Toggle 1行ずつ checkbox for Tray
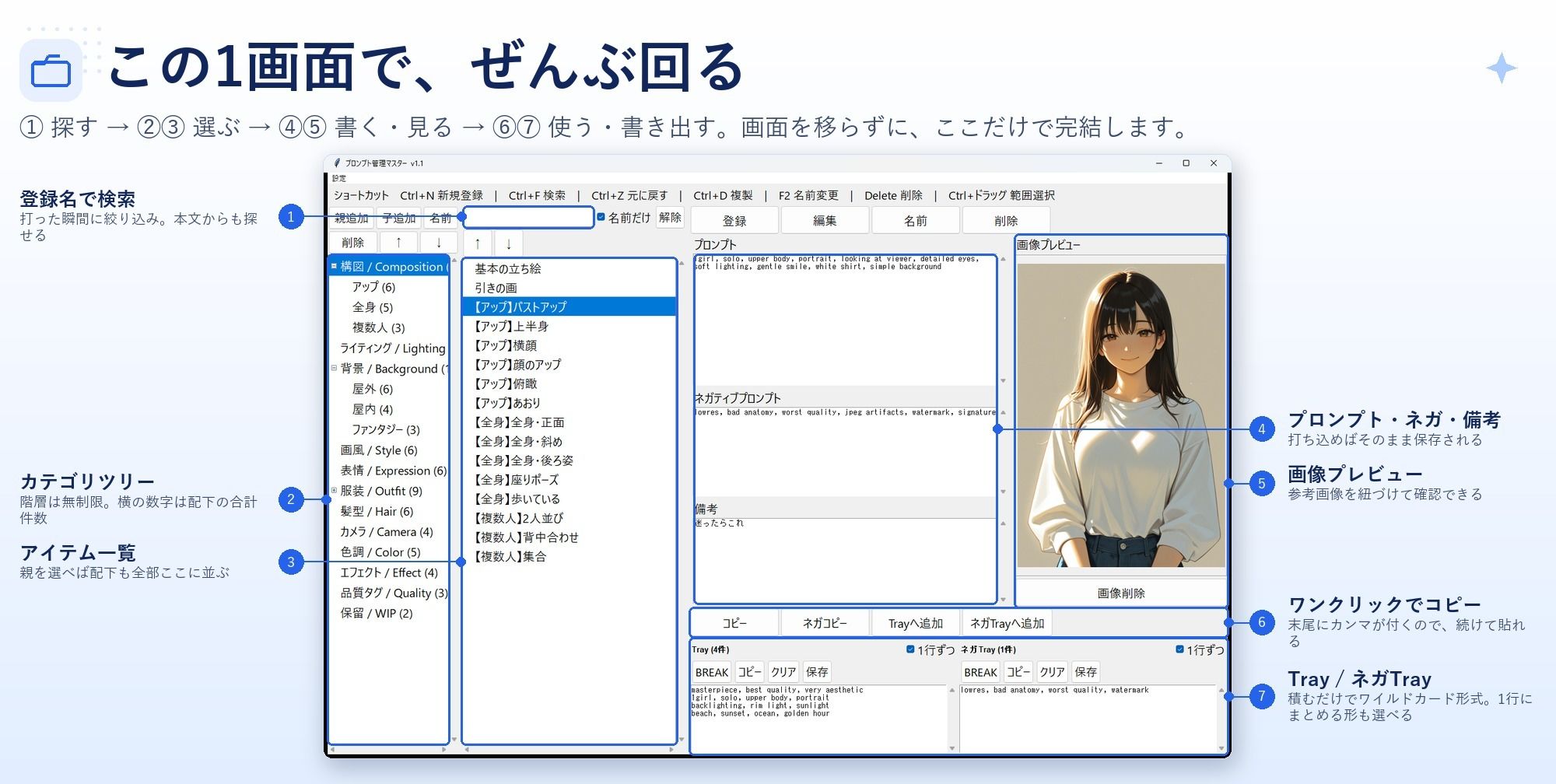Viewport: 1556px width, 784px height. coord(910,649)
